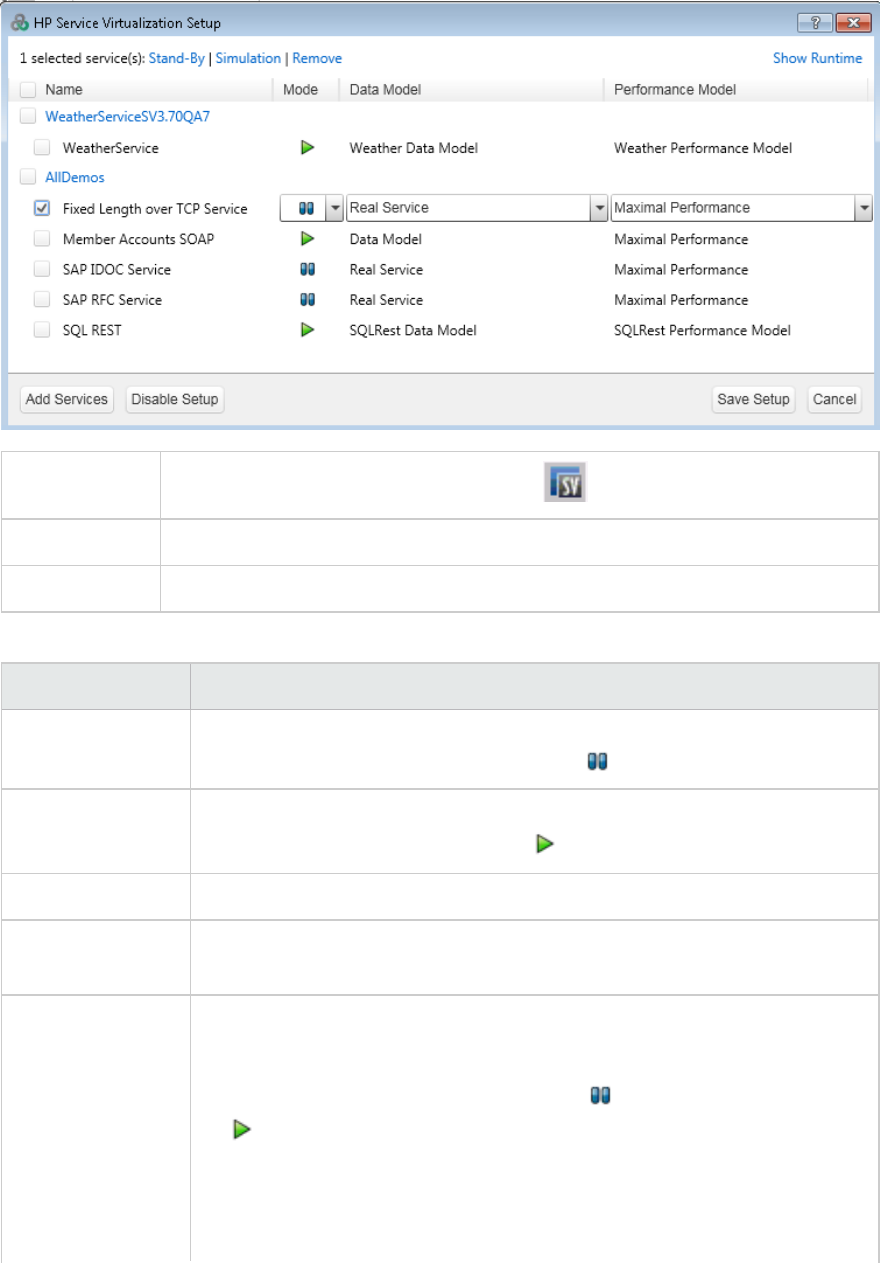The height and width of the screenshot is (1263, 880).
Task: Click the help question mark button
Action: (x=813, y=22)
